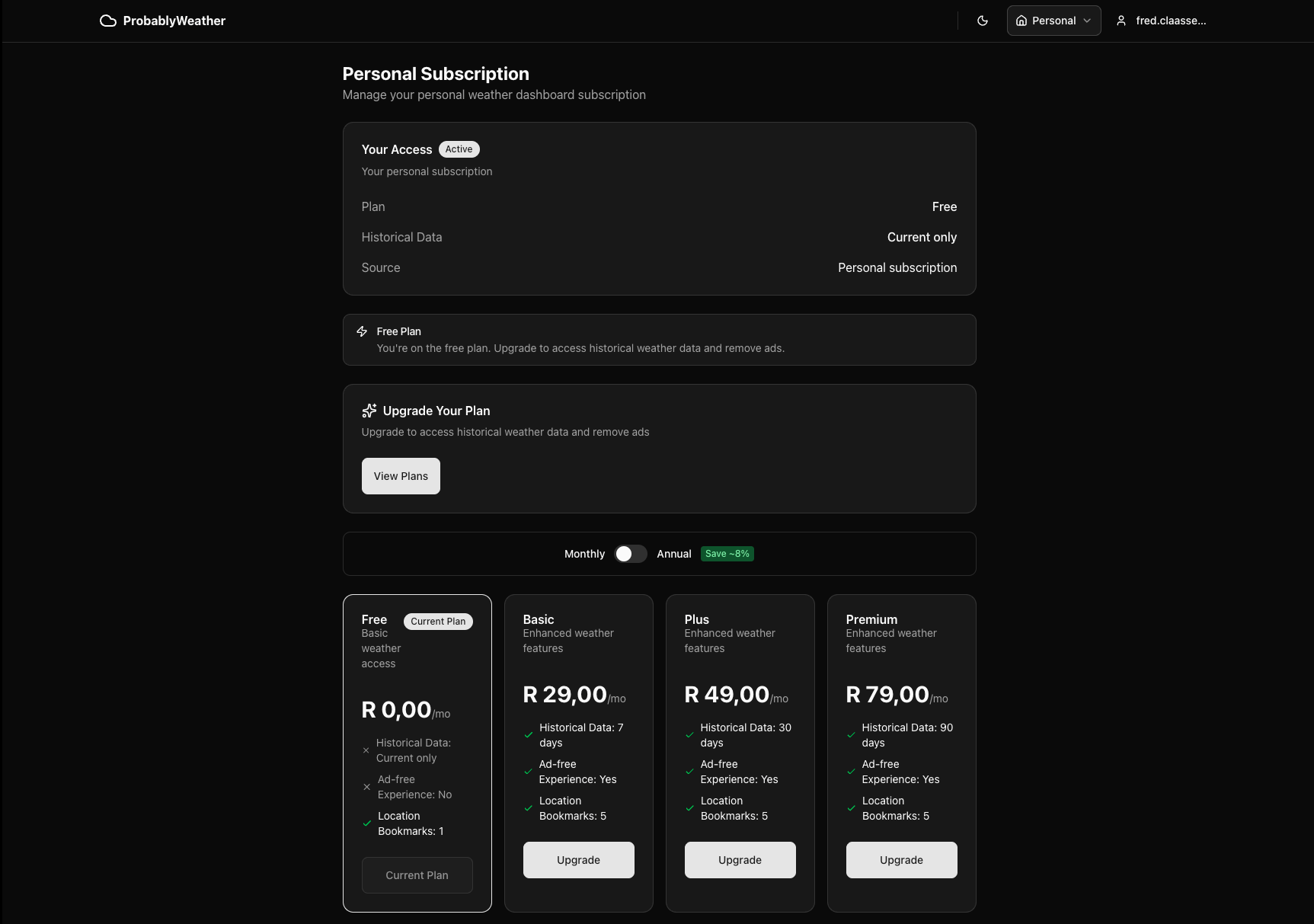Viewport: 1314px width, 924px height.
Task: Click the sparkles icon beside Upgrade Your Plan
Action: coord(369,411)
